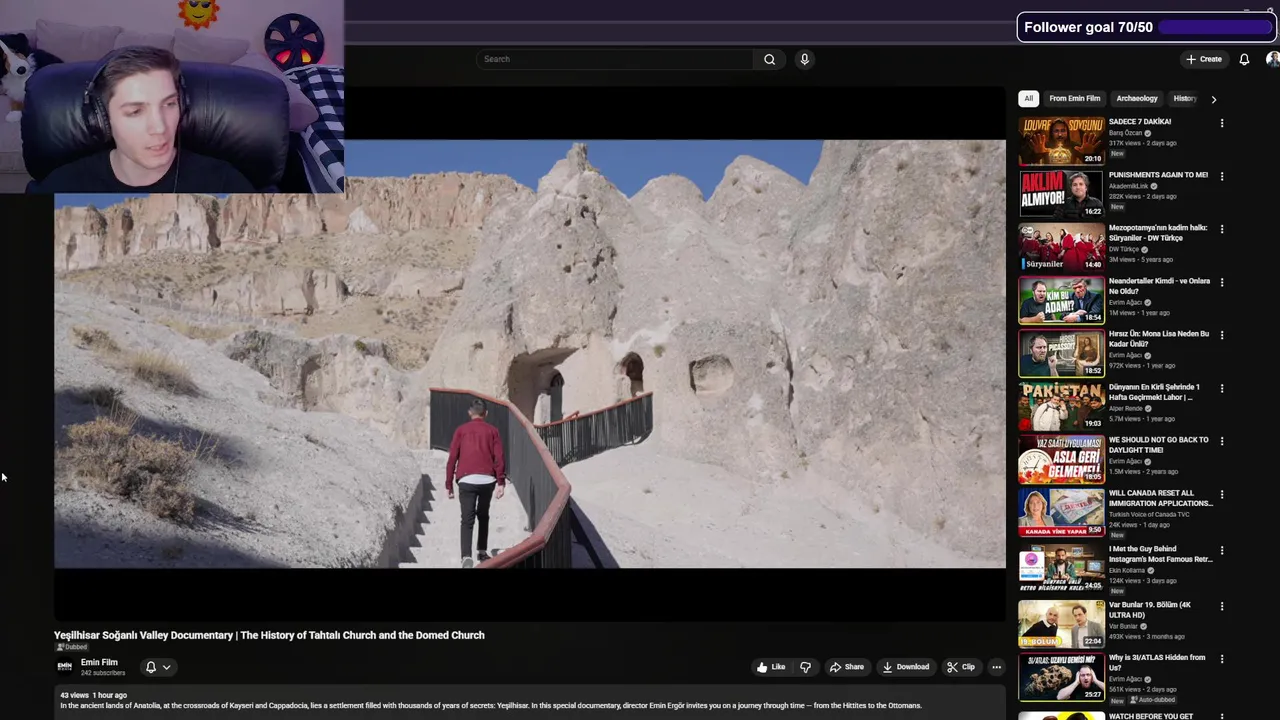
Task: Open Emin Film channel avatar
Action: [x=64, y=666]
